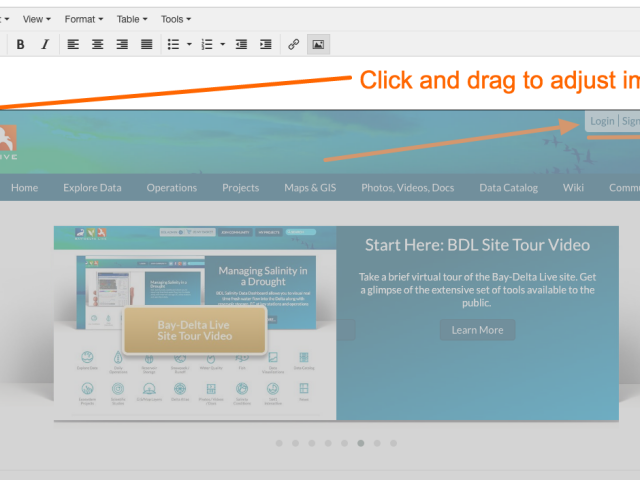Viewport: 640px width, 480px height.
Task: Open Explore Data navigation item
Action: [92, 188]
